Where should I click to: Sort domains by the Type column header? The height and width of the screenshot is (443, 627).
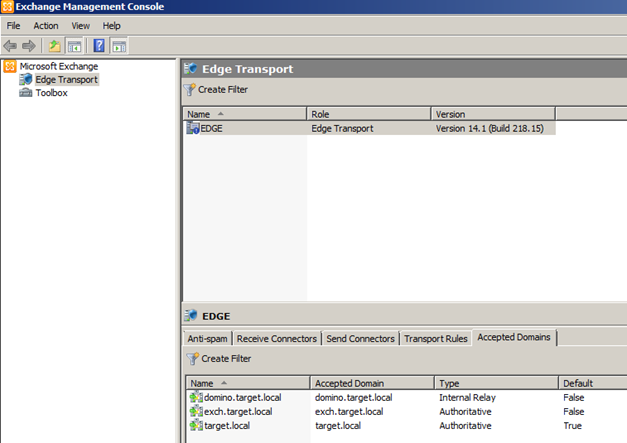(x=496, y=383)
